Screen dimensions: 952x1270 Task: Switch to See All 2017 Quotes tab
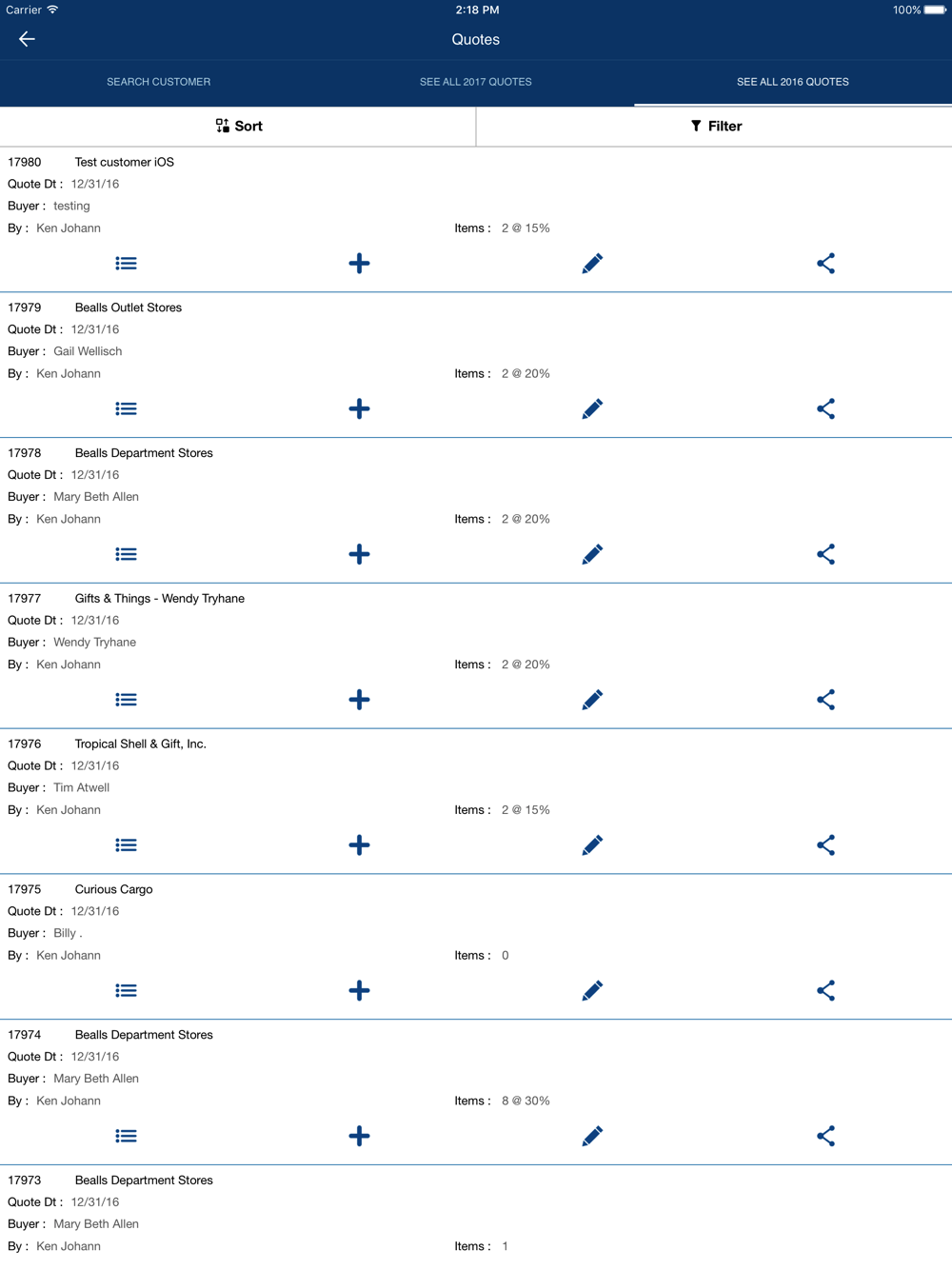[x=476, y=82]
